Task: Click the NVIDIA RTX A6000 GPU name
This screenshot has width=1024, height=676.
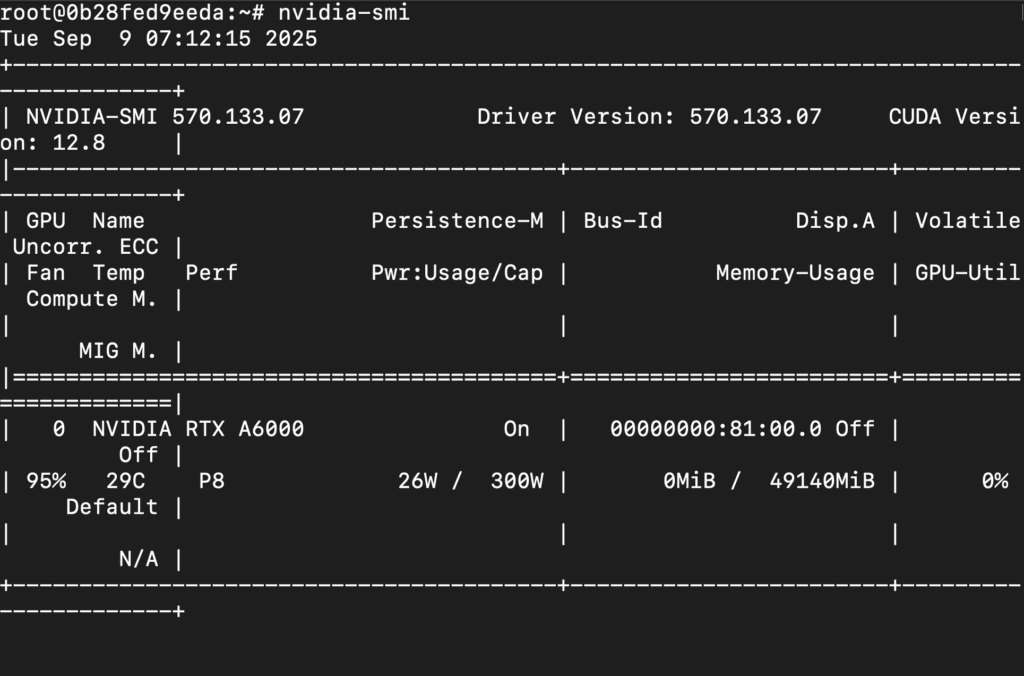Action: 198,429
